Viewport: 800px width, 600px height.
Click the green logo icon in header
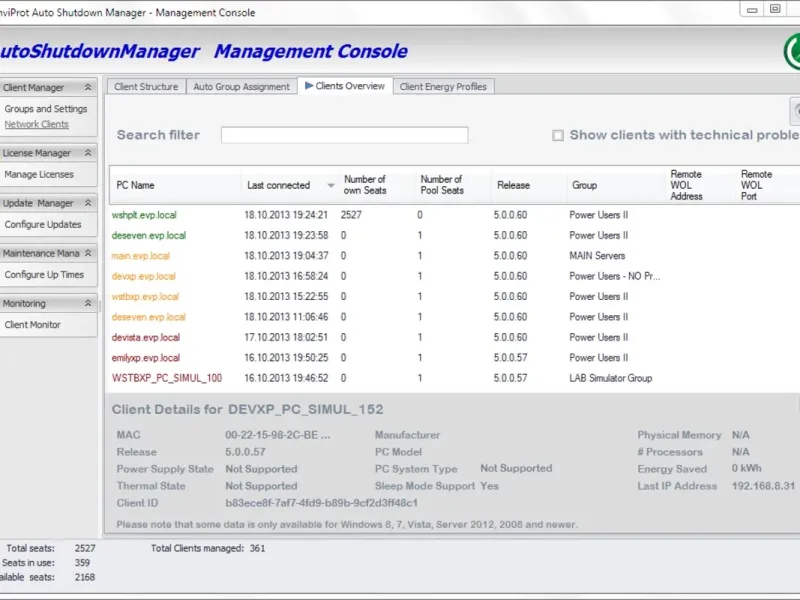point(793,51)
